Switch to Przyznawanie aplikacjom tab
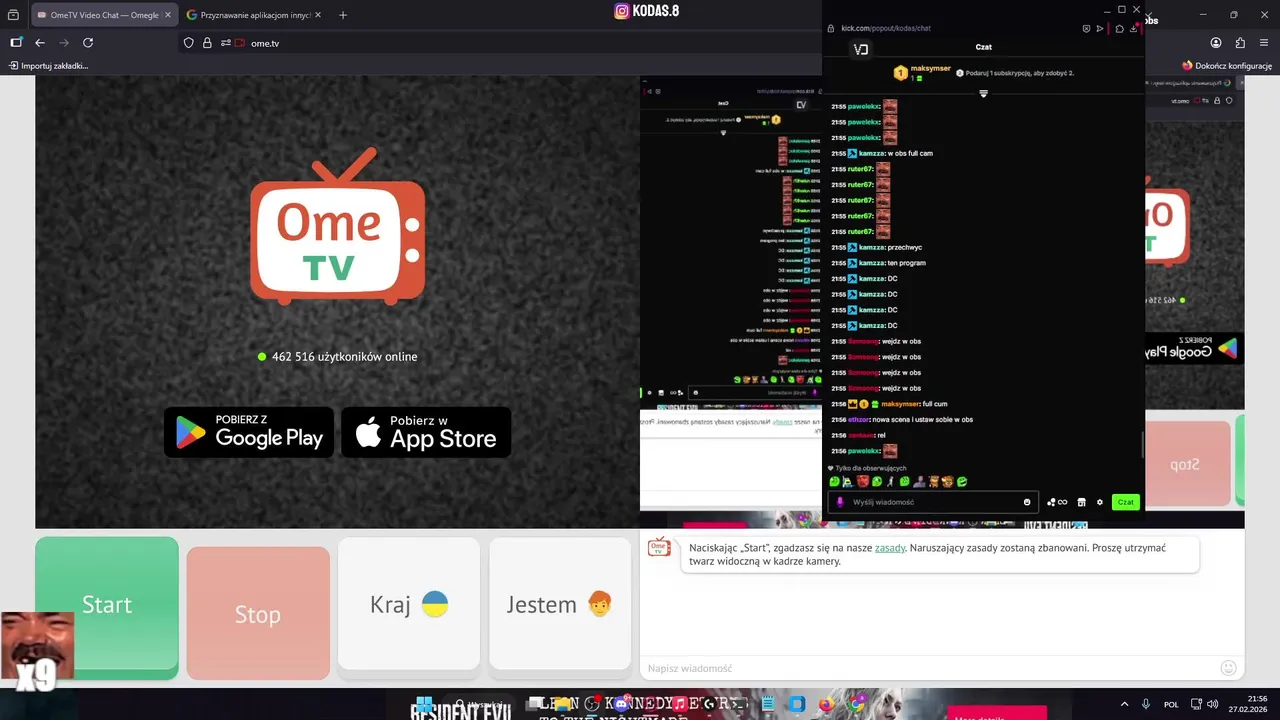The image size is (1280, 720). coord(255,15)
